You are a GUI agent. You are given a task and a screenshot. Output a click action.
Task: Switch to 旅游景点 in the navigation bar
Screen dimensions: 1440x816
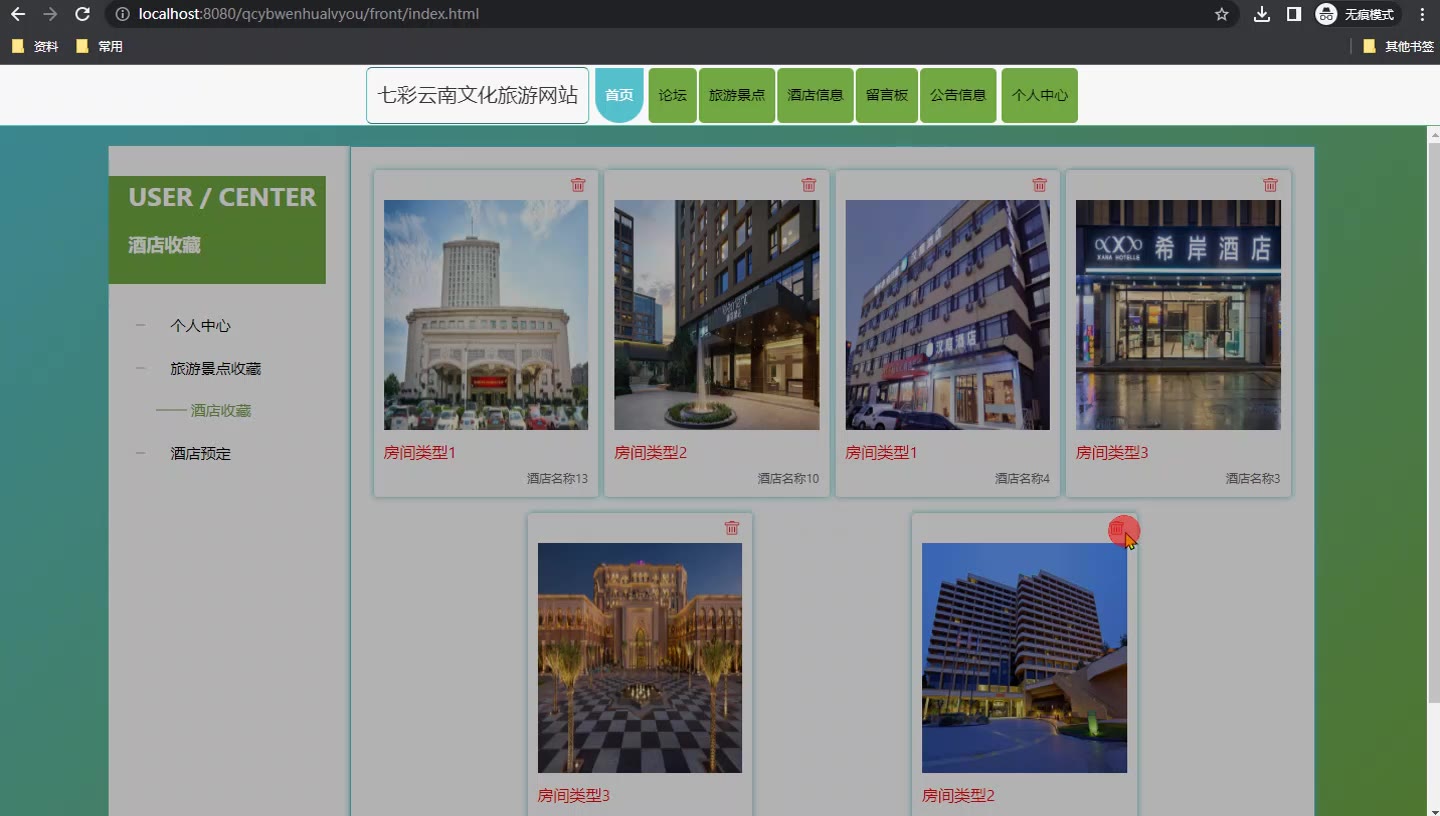[x=736, y=96]
